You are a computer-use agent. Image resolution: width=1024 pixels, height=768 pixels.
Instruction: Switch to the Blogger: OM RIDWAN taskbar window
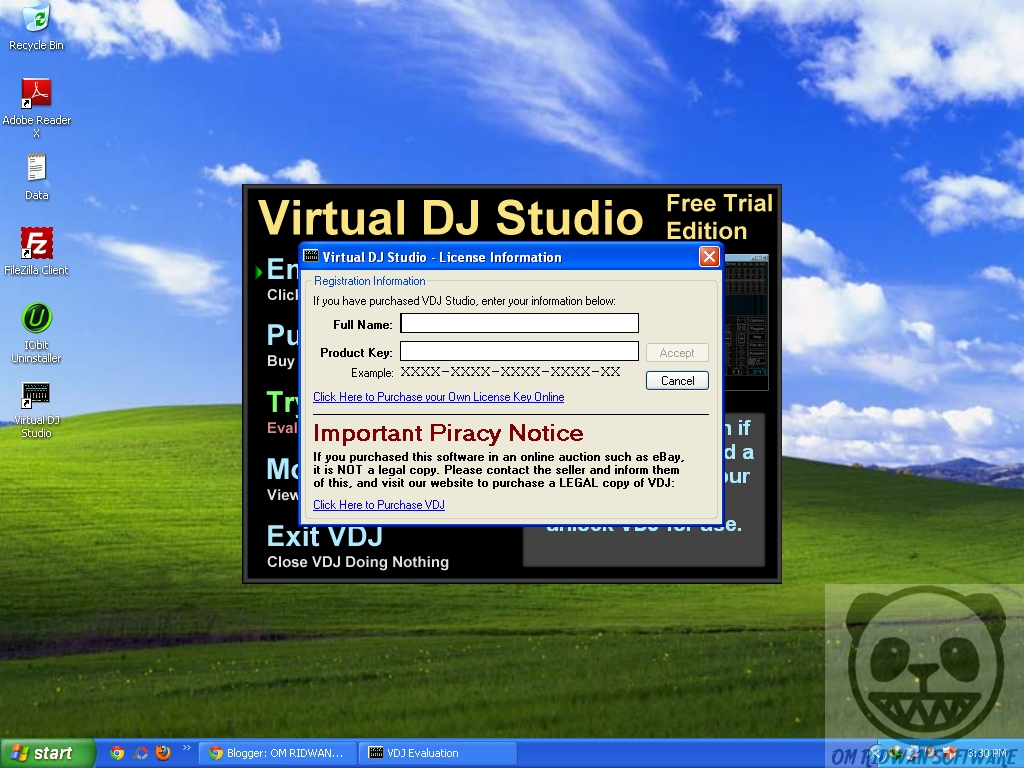pos(277,753)
